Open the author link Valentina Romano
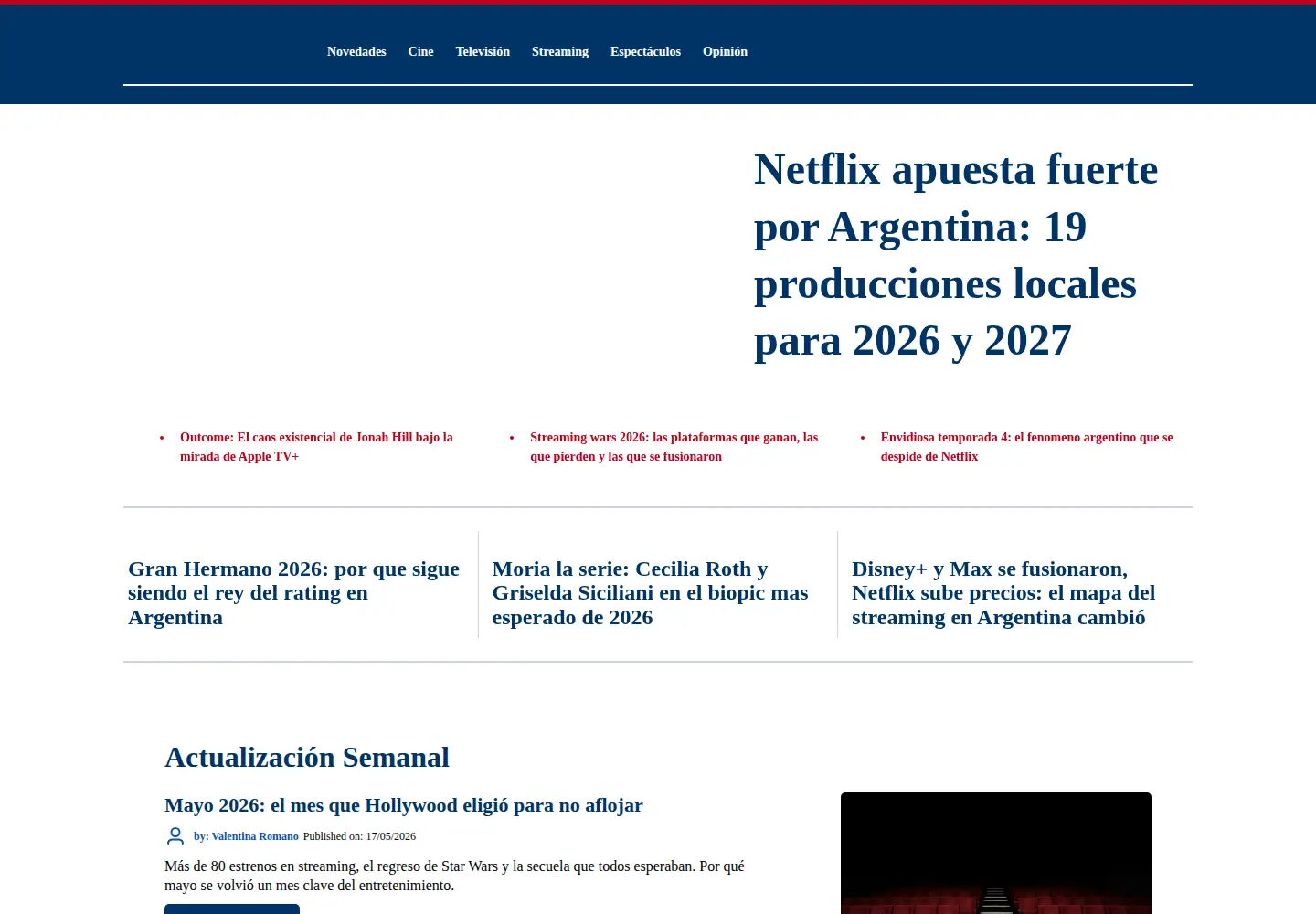The image size is (1316, 914). (246, 836)
